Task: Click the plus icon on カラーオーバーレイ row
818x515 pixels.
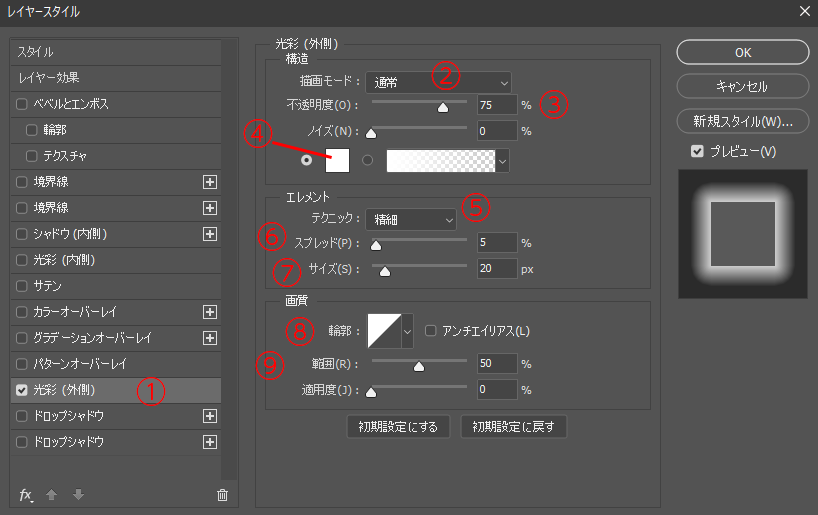Action: (x=210, y=312)
